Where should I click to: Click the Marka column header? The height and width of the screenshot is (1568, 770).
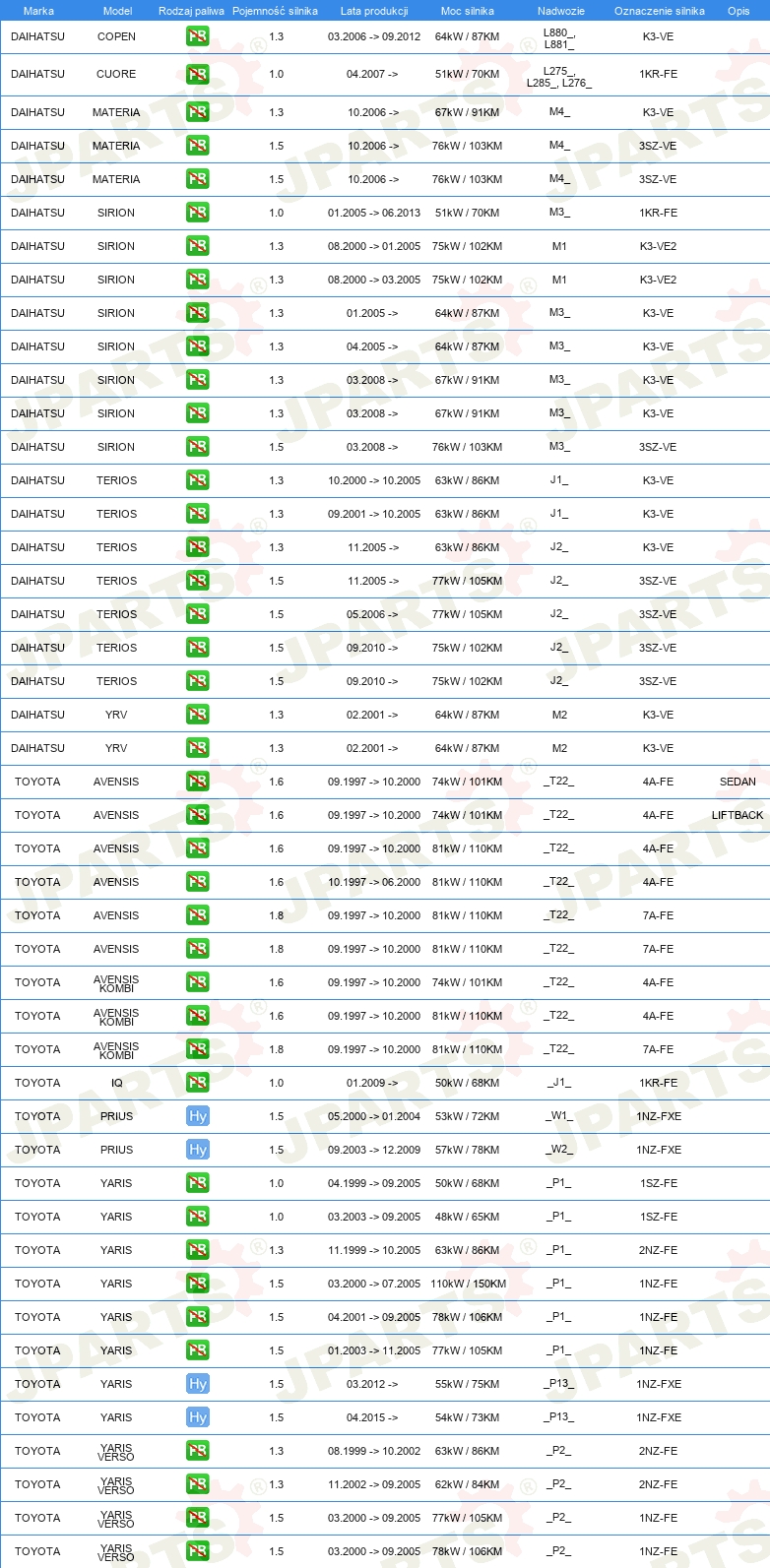tap(38, 11)
